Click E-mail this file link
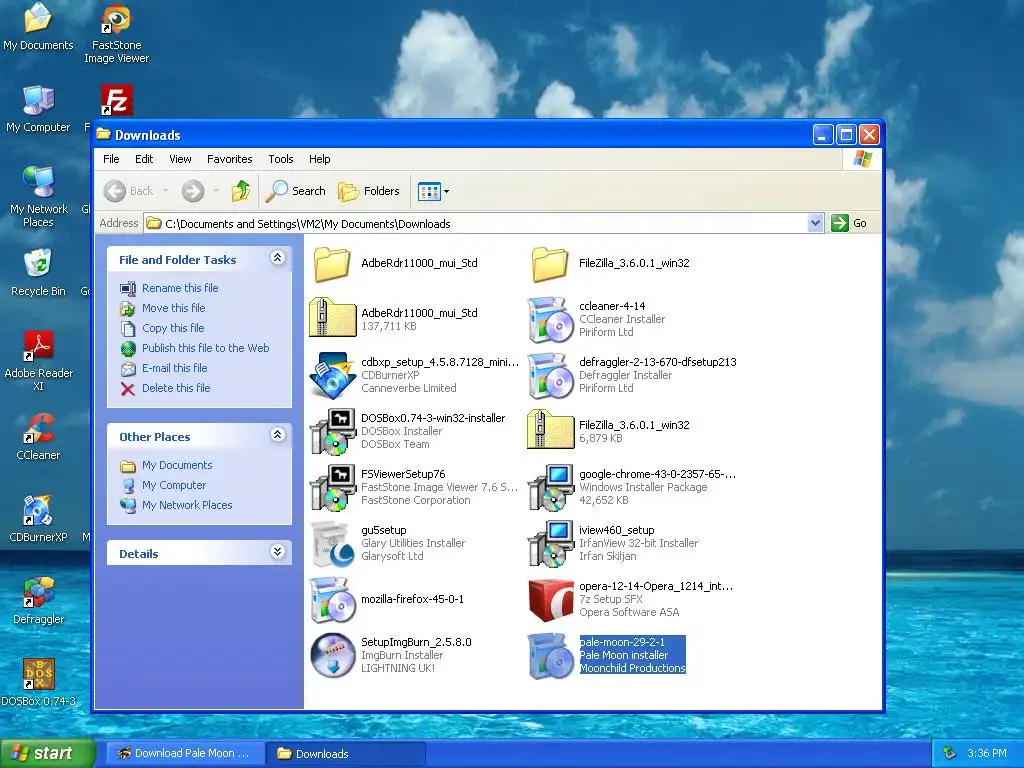The width and height of the screenshot is (1024, 768). tap(174, 368)
